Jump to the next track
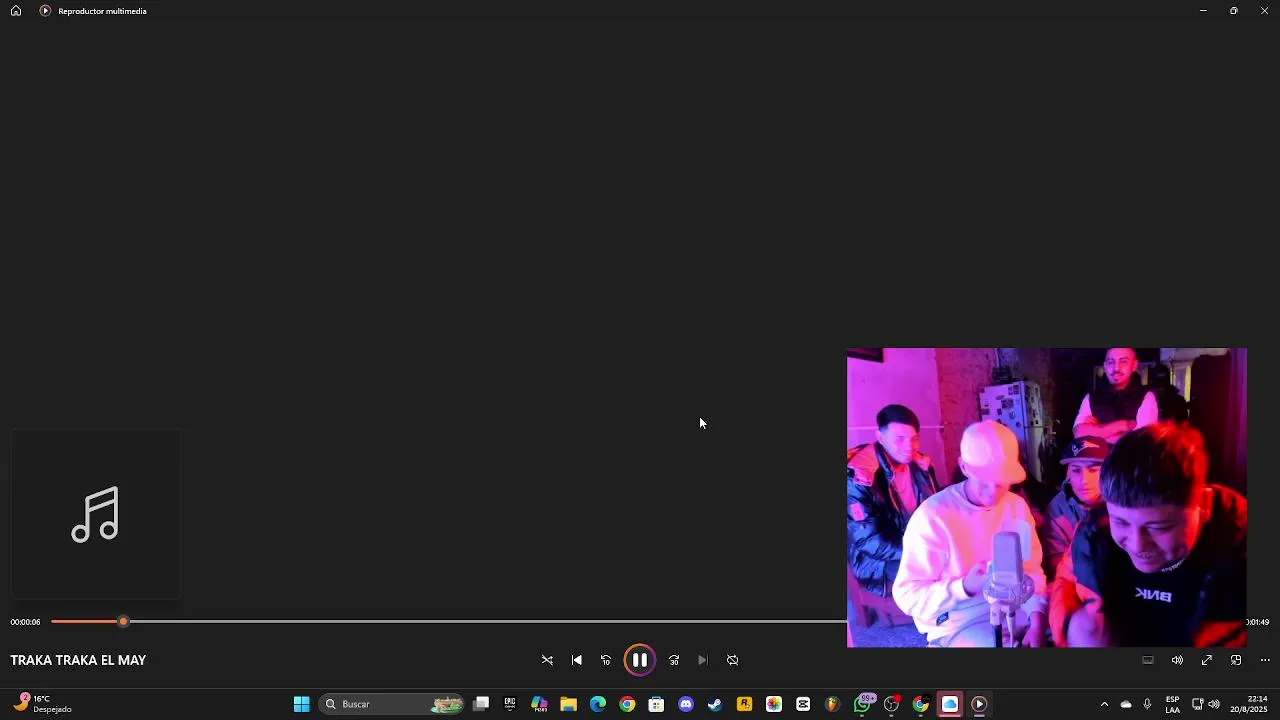Image resolution: width=1280 pixels, height=720 pixels. (x=703, y=660)
